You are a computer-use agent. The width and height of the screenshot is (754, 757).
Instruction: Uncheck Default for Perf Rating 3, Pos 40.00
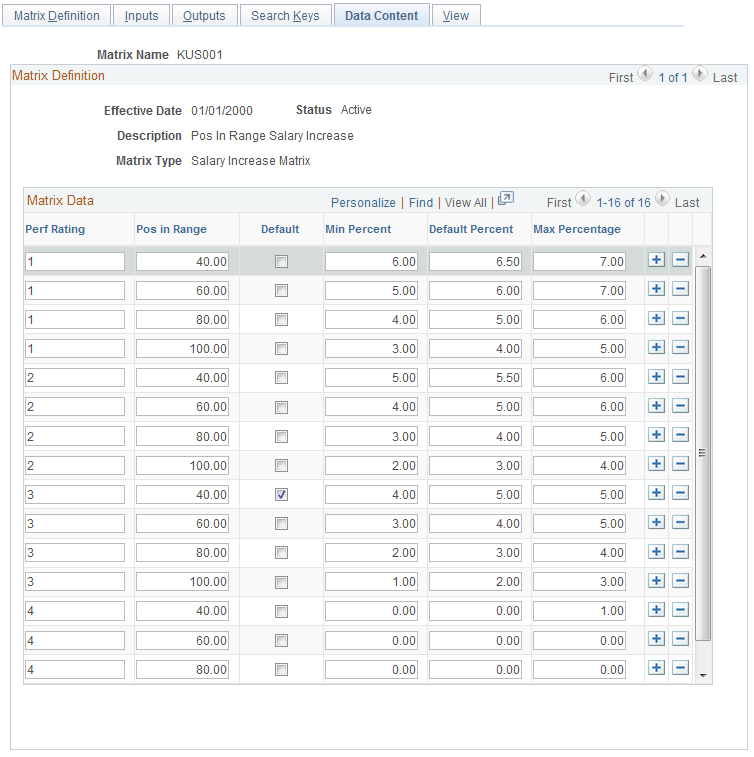(281, 494)
